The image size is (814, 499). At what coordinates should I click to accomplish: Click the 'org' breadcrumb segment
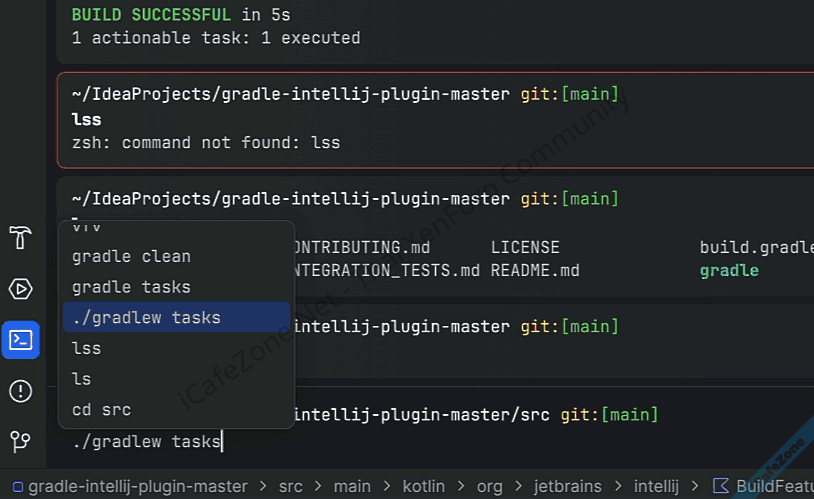point(490,487)
